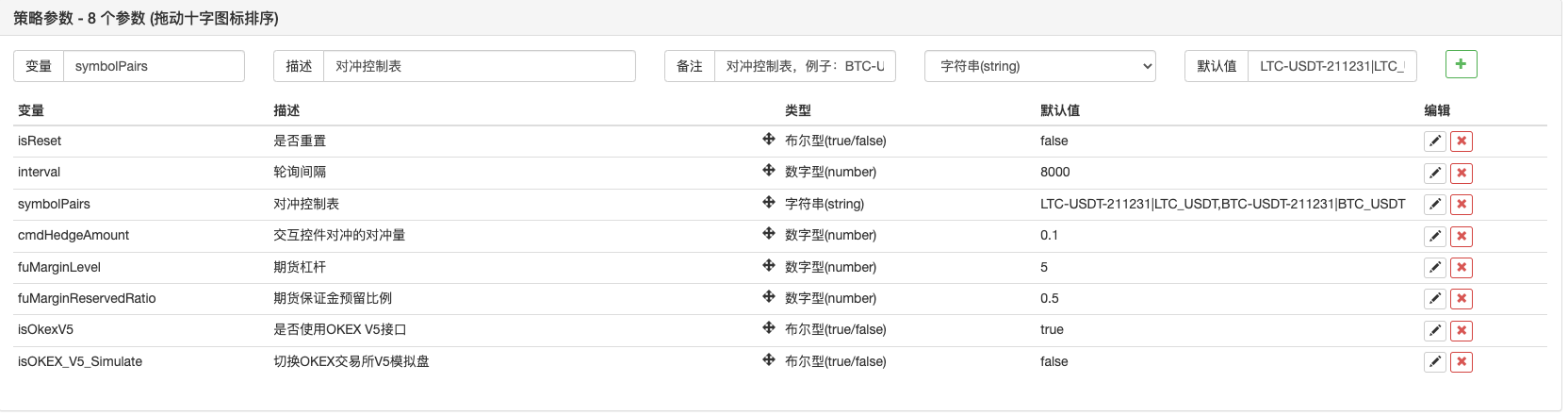Click the drag handle for cmdHedgeAmount row
1568x416 pixels.
[x=769, y=234]
